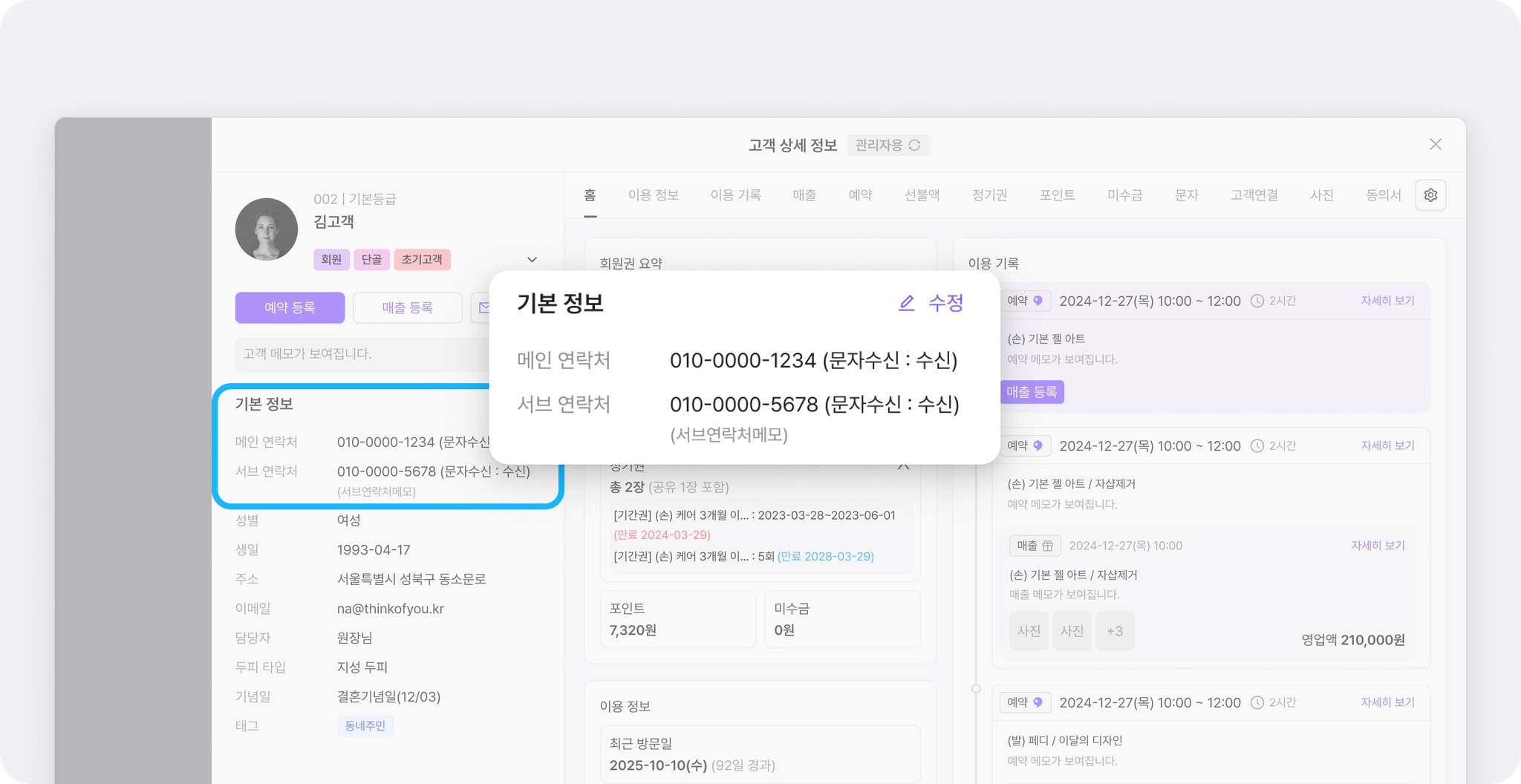
Task: Open the 이용 기록 tab
Action: [x=736, y=195]
